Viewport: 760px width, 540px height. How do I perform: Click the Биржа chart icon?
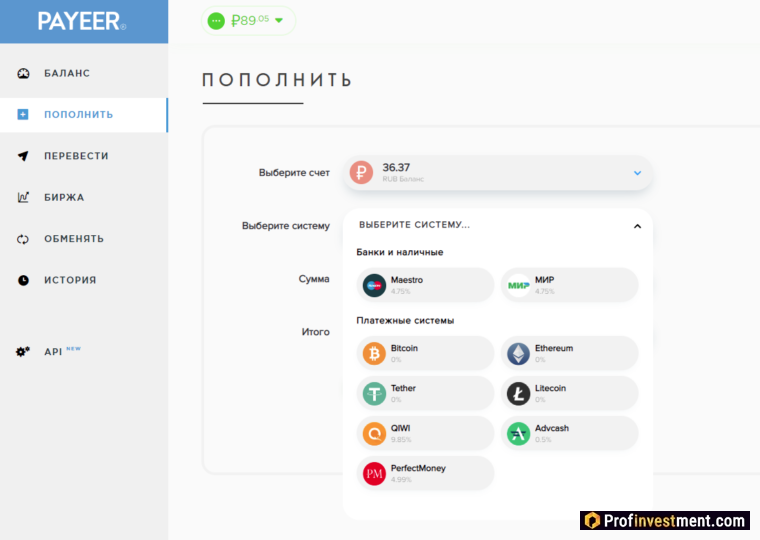pyautogui.click(x=23, y=197)
